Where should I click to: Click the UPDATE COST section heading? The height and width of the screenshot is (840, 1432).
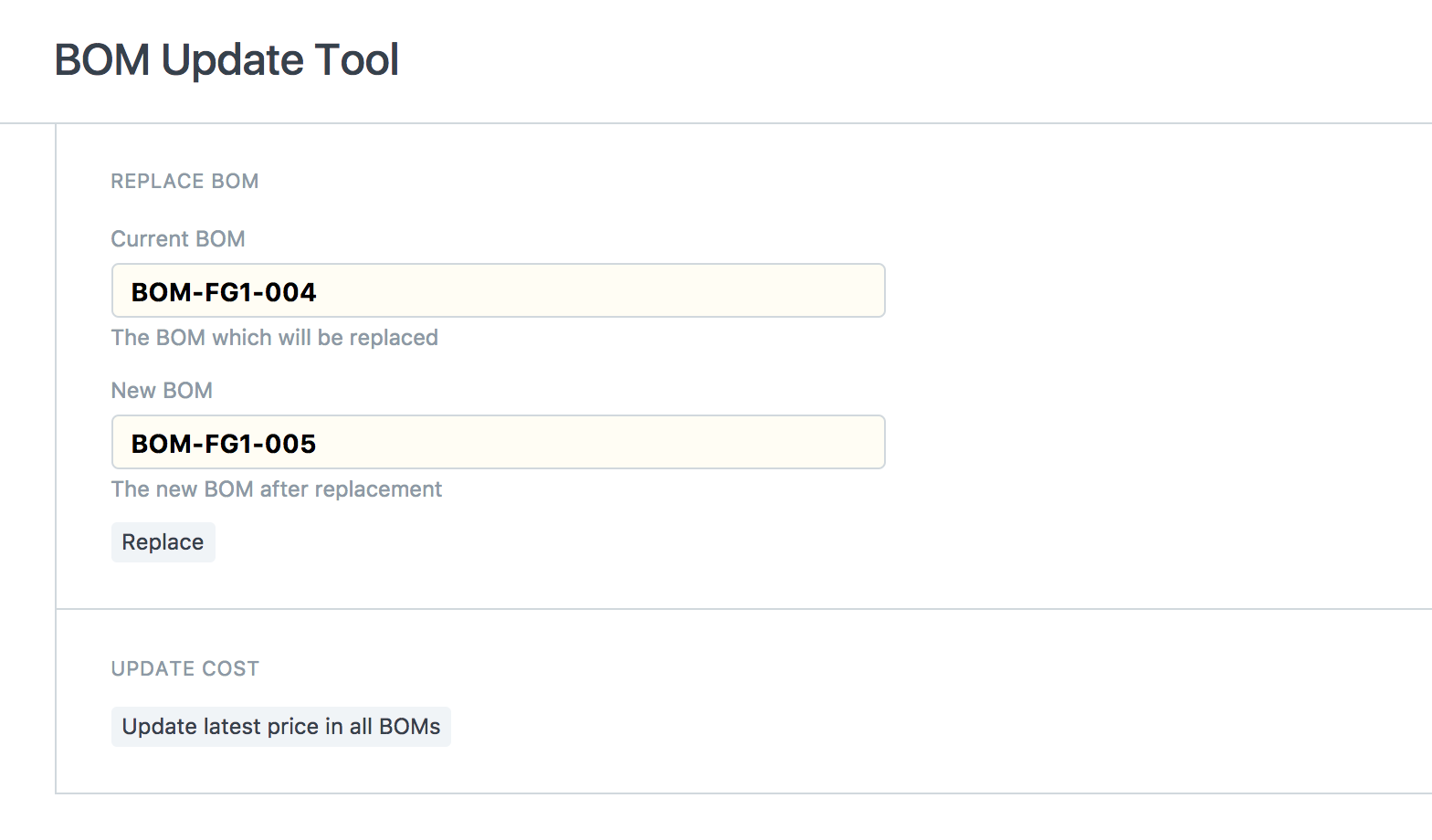click(185, 668)
